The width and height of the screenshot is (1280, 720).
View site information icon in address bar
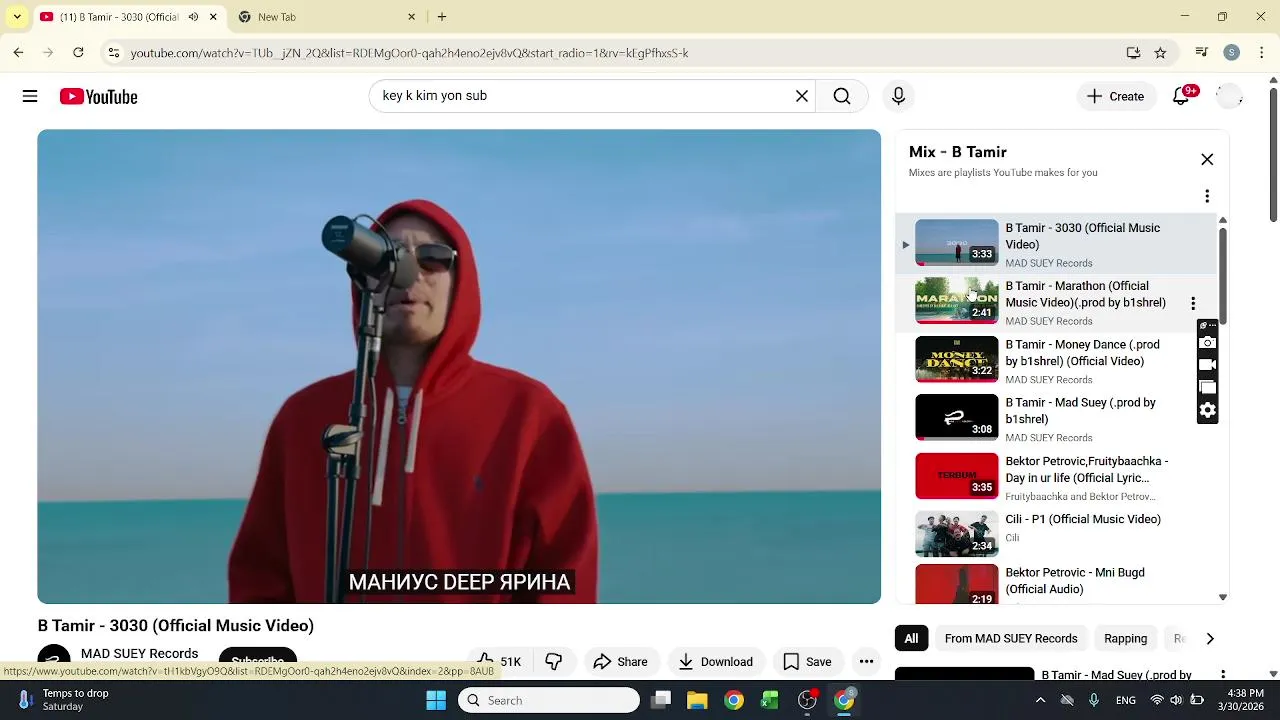[114, 53]
